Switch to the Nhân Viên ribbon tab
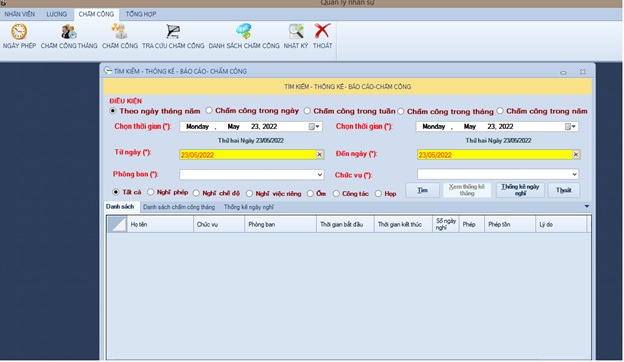Viewport: 624px width, 362px height. coord(20,14)
